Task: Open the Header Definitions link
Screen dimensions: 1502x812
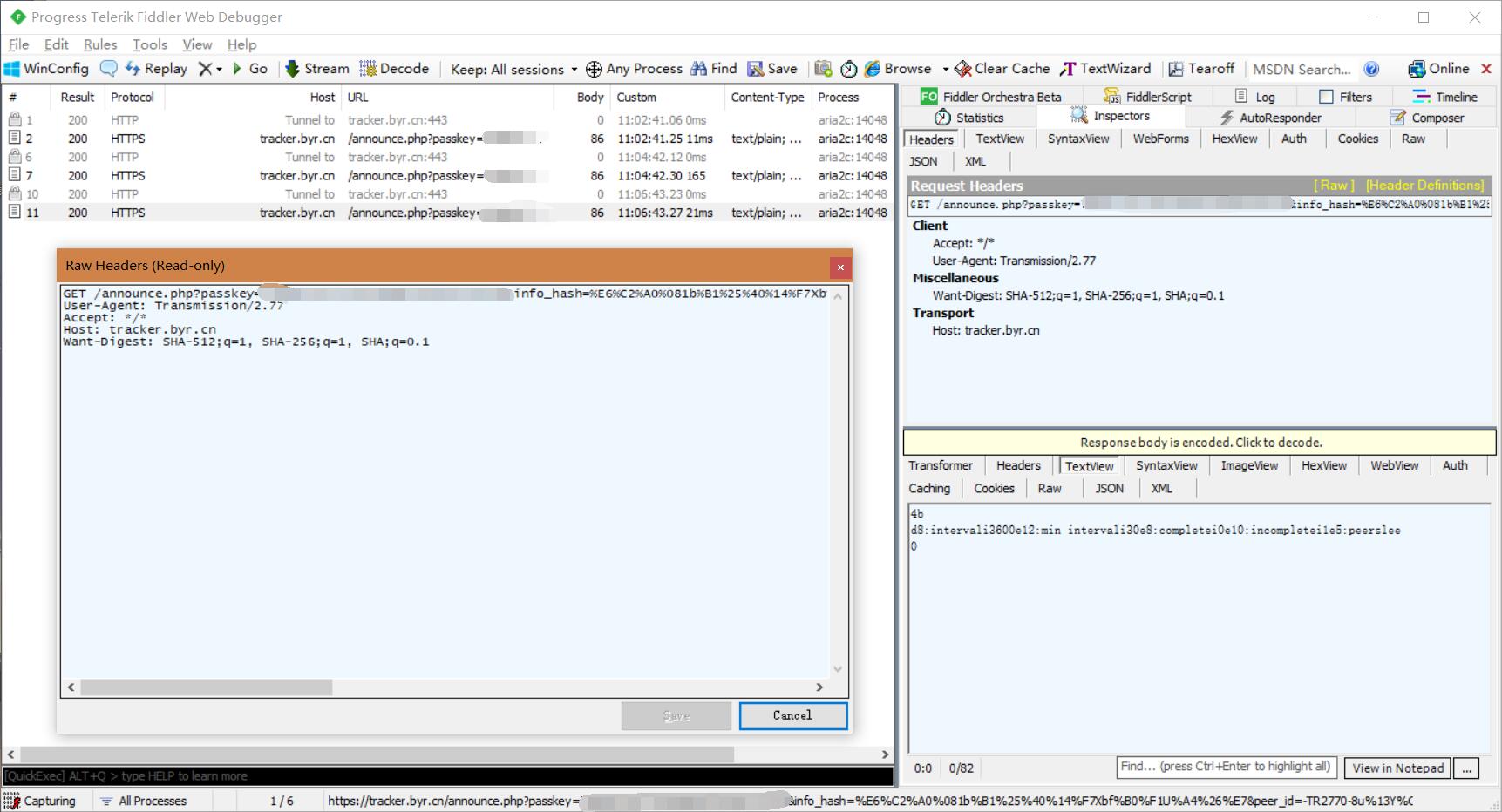Action: 1424,186
